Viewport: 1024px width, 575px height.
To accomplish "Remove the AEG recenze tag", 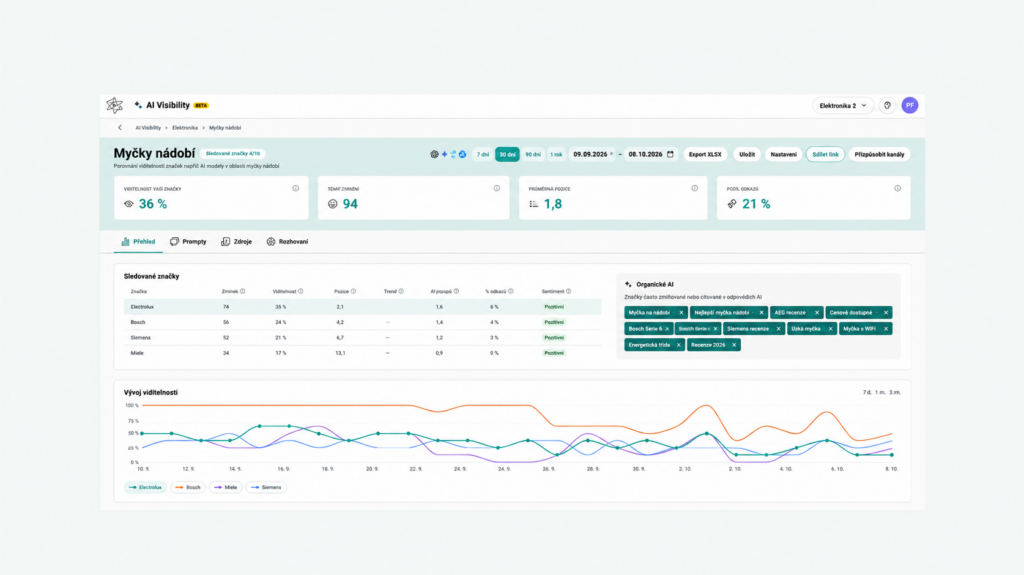I will (817, 313).
